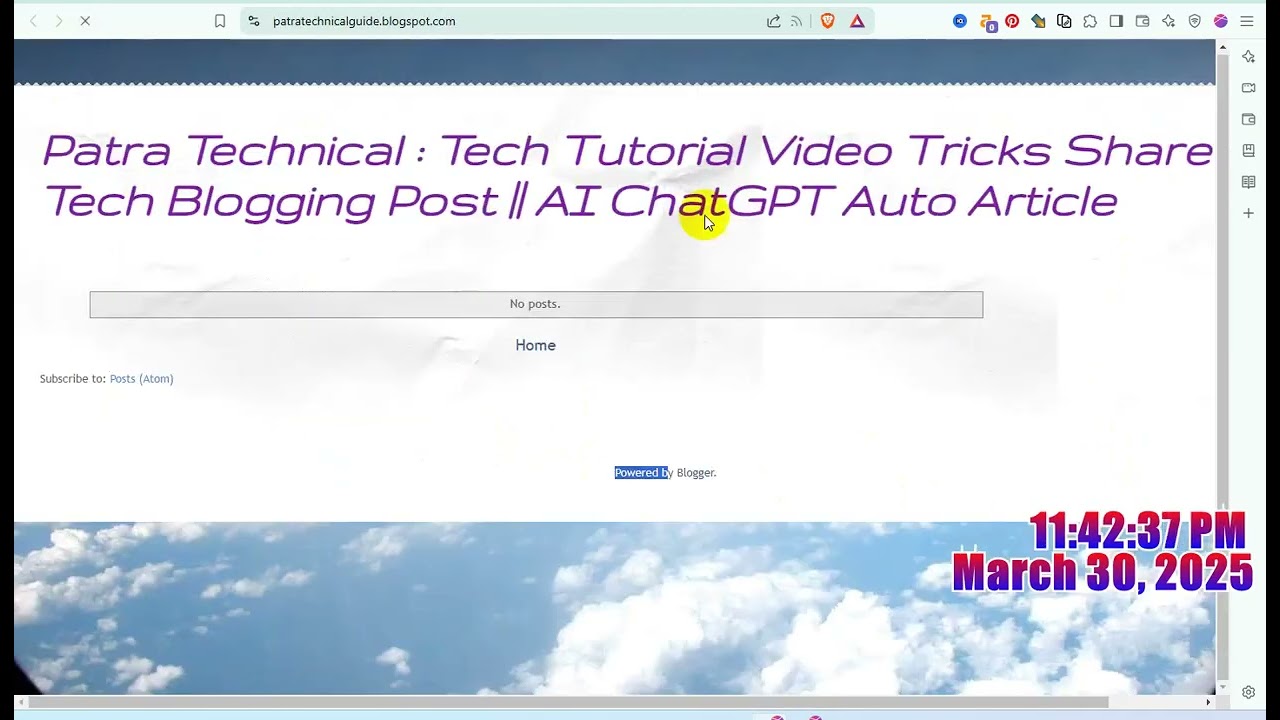
Task: Open the profile avatar menu
Action: point(1221,21)
